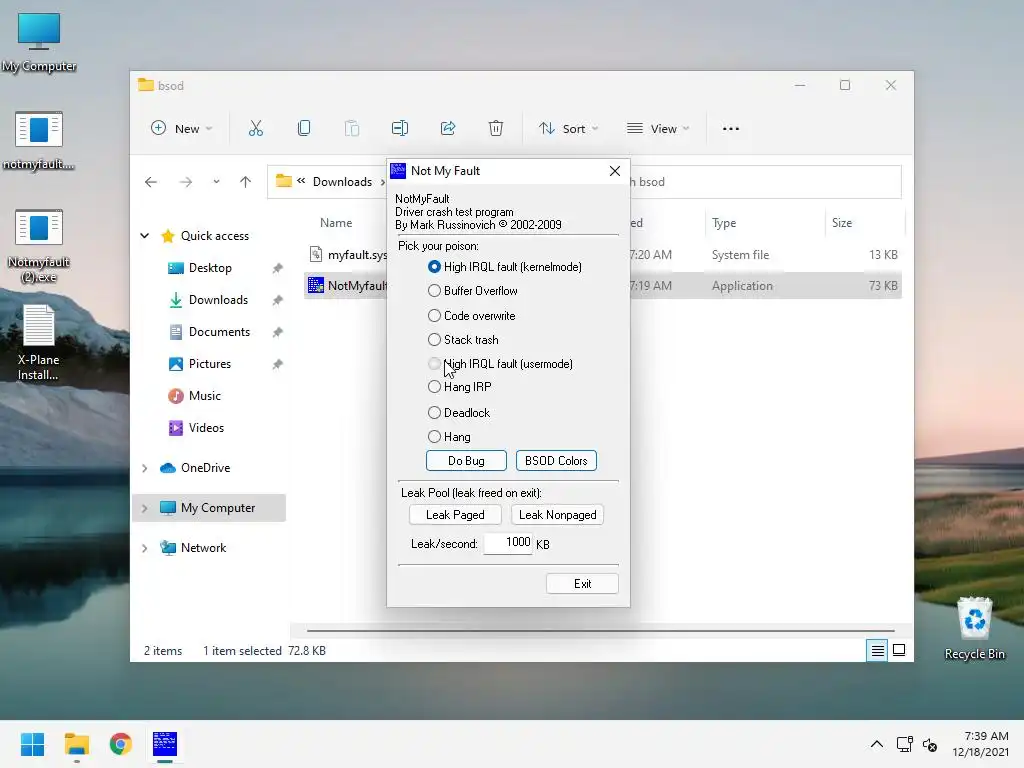The height and width of the screenshot is (768, 1024).
Task: Select Notmyfault (2).exe desktop icon
Action: click(39, 246)
